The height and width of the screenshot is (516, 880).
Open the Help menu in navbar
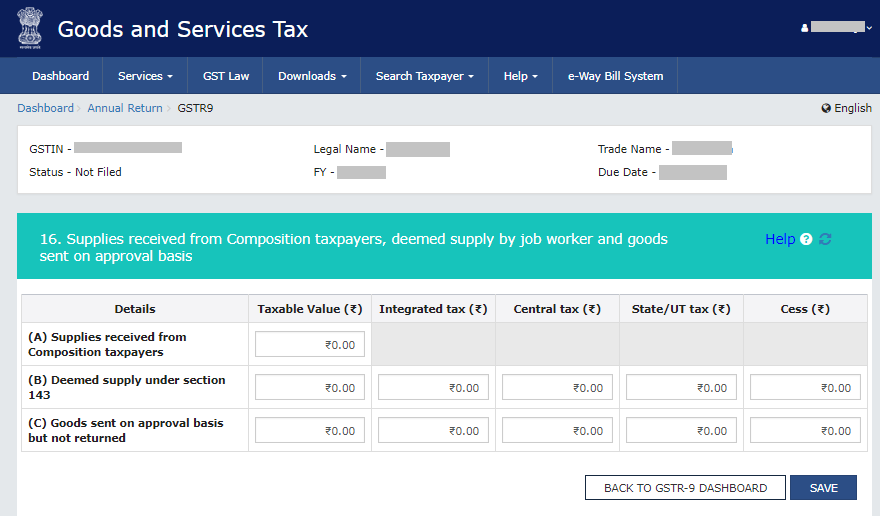click(x=520, y=76)
